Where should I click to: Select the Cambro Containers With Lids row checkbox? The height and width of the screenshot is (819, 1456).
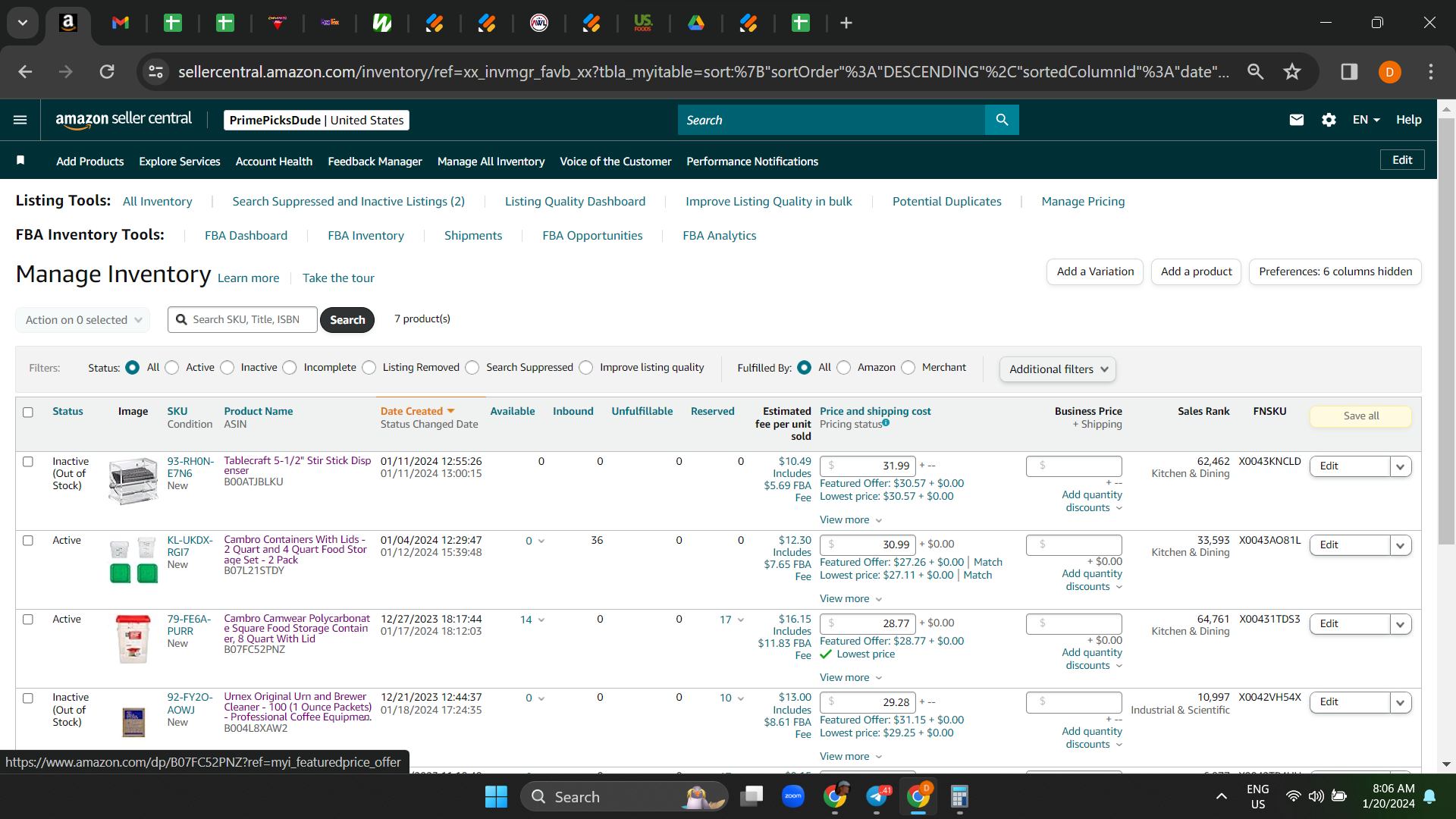[x=28, y=540]
